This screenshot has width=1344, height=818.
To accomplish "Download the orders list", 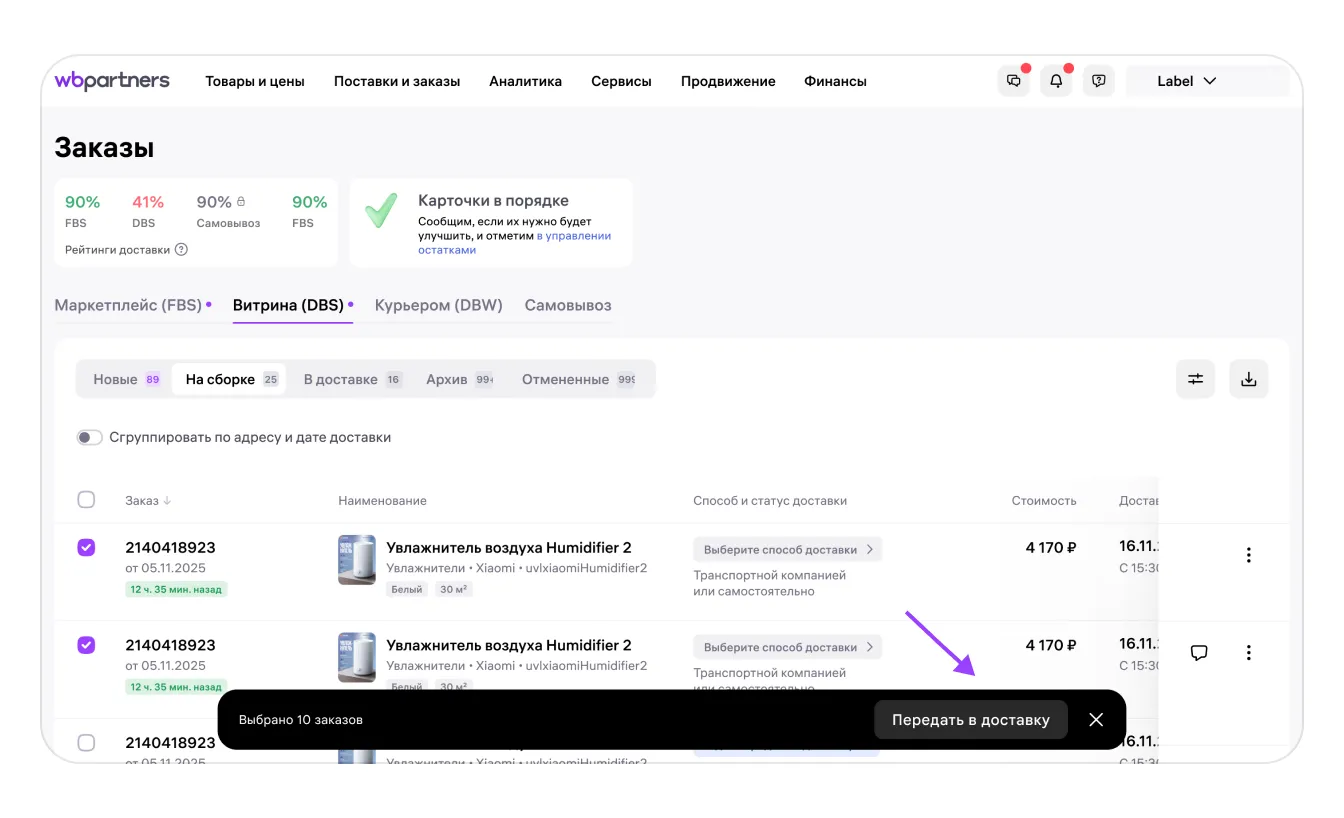I will (1248, 379).
